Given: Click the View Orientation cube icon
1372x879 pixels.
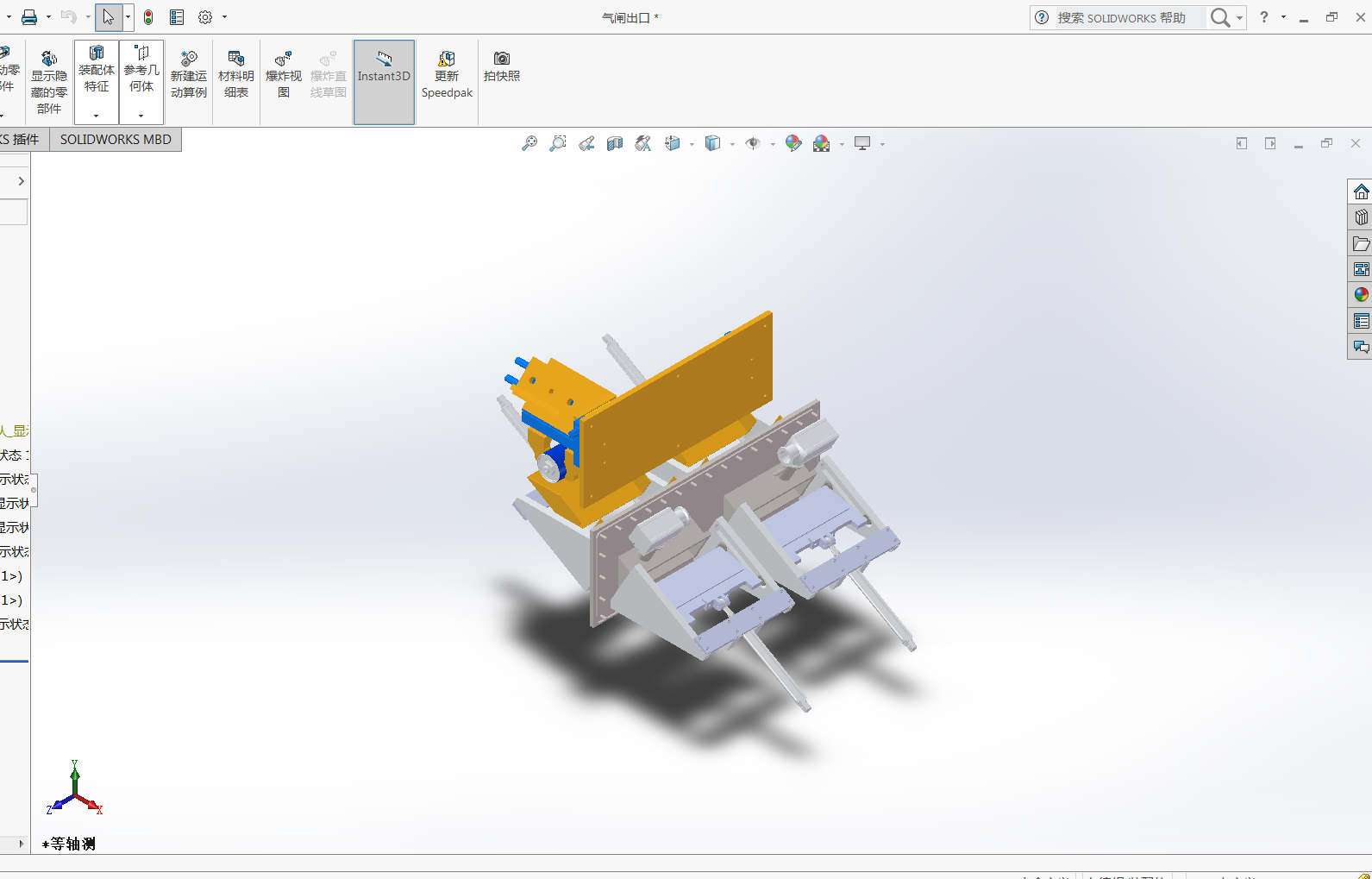Looking at the screenshot, I should [673, 143].
